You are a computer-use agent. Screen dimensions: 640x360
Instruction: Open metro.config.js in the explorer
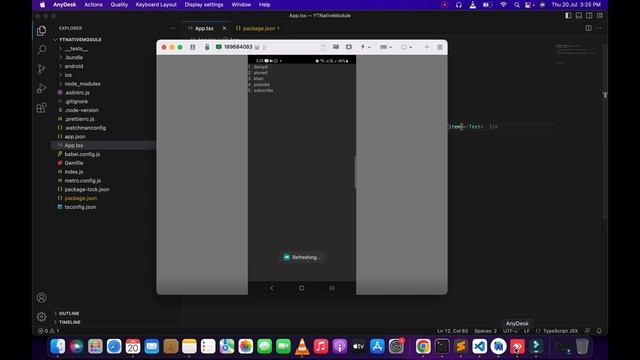coord(83,180)
